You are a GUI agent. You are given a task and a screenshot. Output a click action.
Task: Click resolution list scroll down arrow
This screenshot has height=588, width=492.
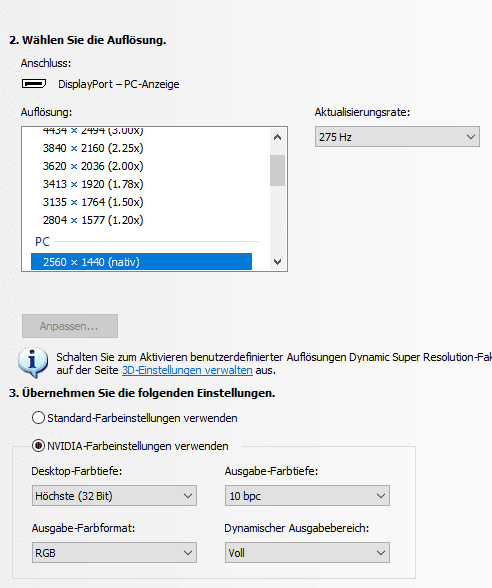point(278,262)
